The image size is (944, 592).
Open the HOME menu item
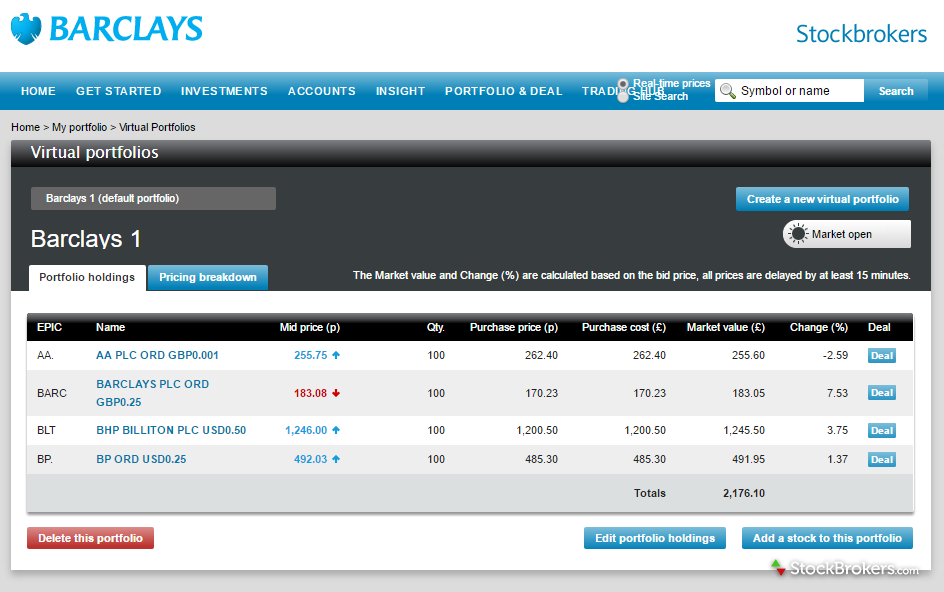[x=38, y=92]
